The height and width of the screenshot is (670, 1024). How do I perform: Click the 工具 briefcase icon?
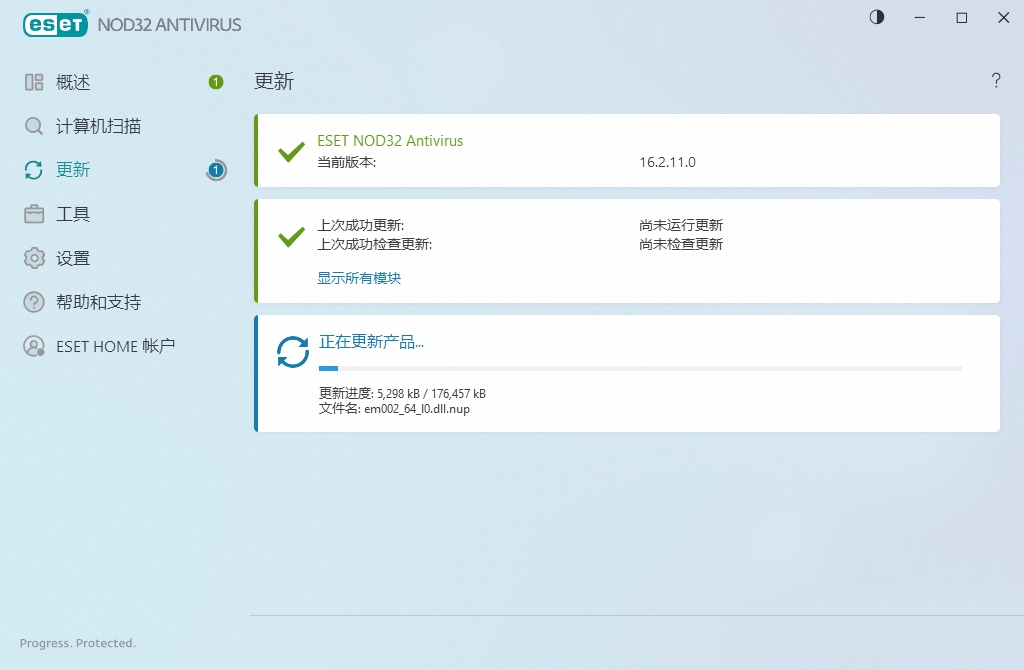pyautogui.click(x=34, y=214)
